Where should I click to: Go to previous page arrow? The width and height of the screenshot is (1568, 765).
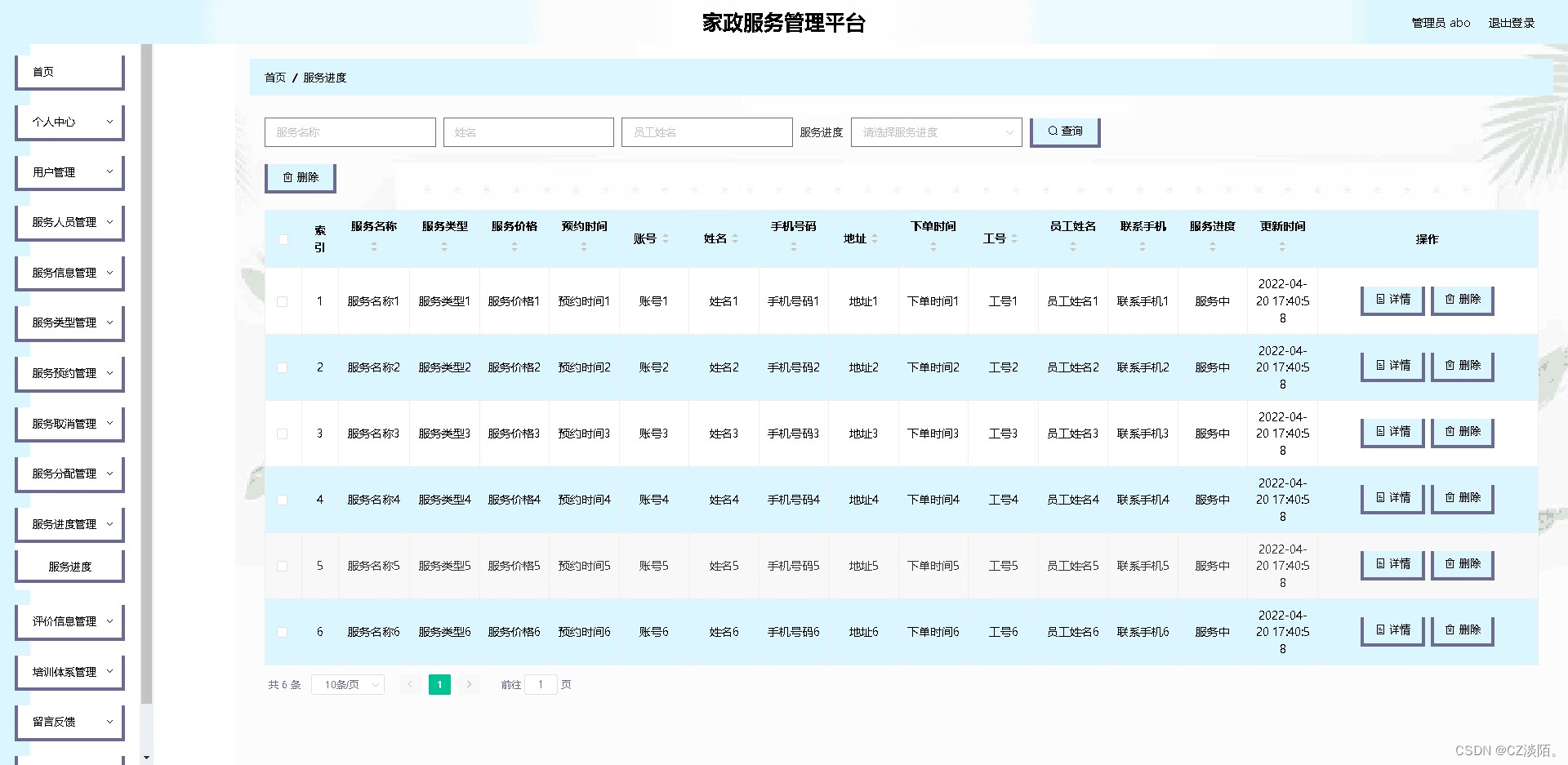pyautogui.click(x=410, y=684)
